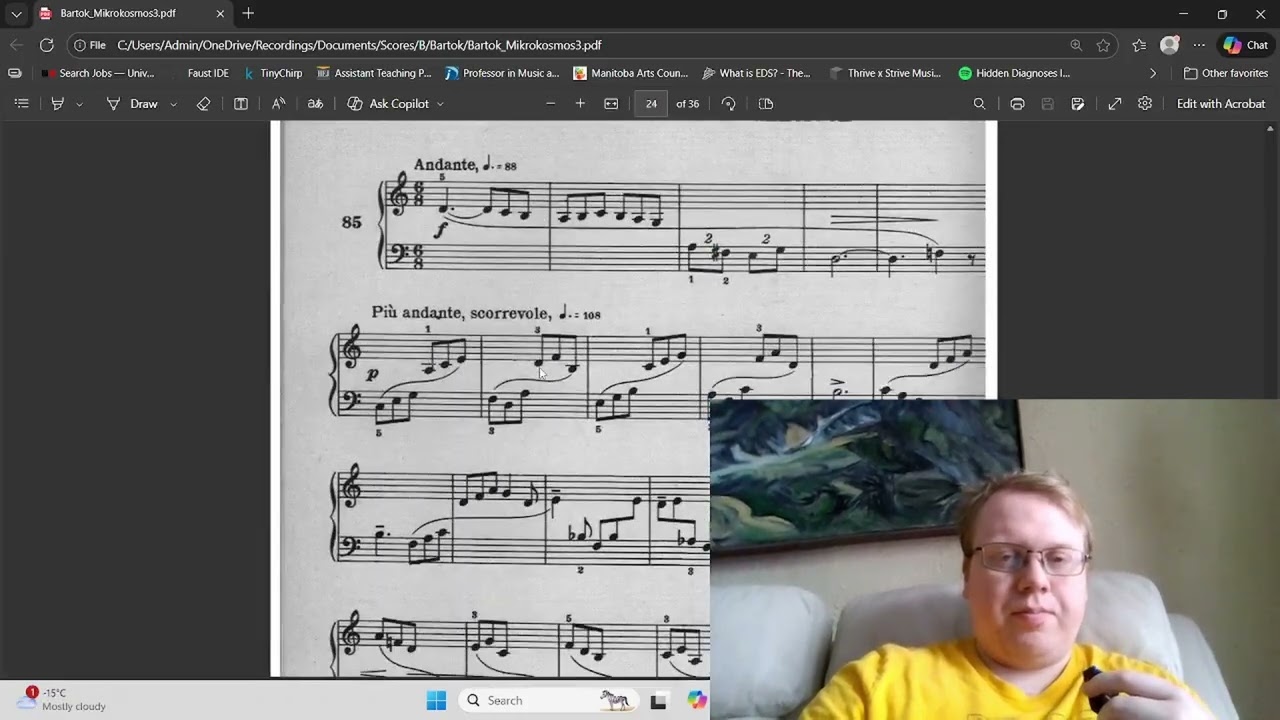Launch Copilot from the taskbar
Image resolution: width=1280 pixels, height=720 pixels.
(x=697, y=701)
